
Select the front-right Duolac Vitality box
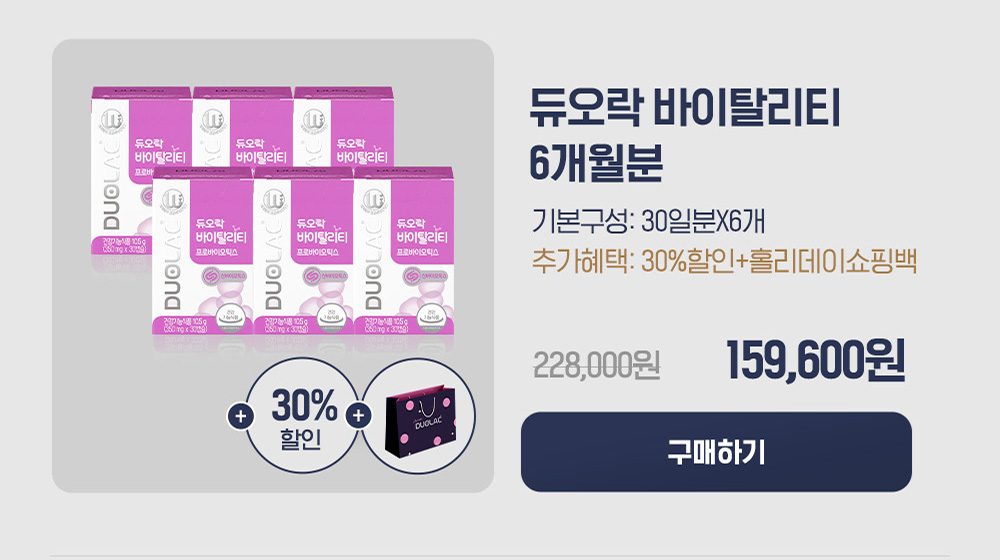[x=404, y=251]
